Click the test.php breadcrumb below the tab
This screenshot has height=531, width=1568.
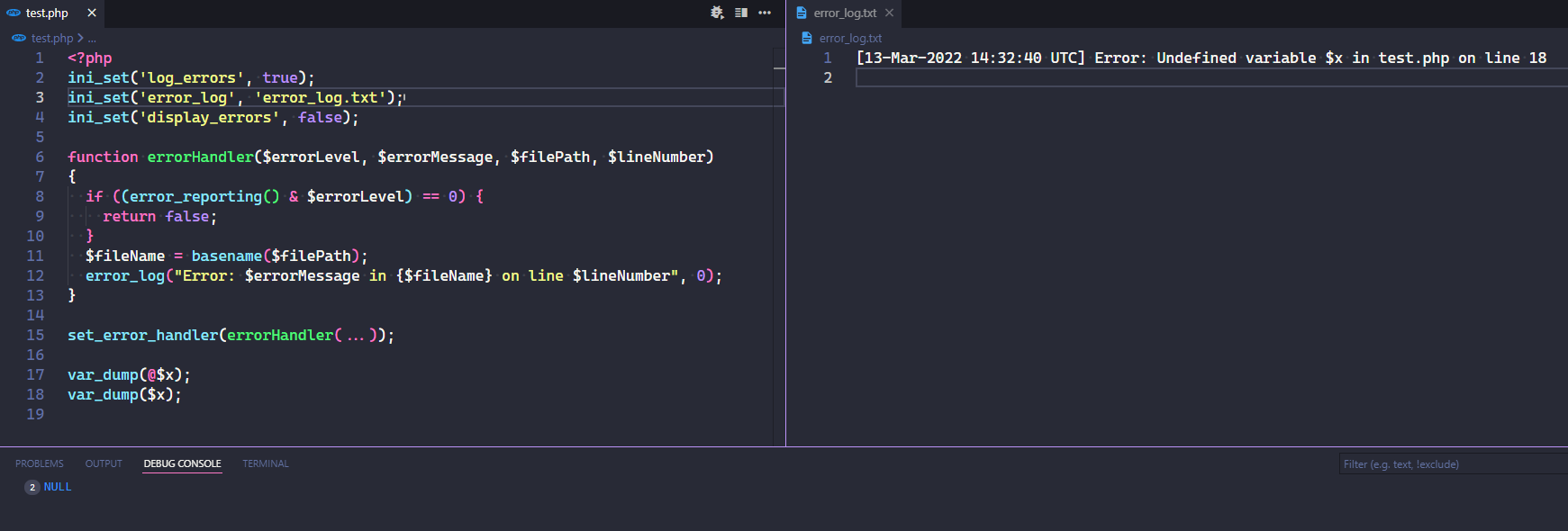(x=51, y=38)
